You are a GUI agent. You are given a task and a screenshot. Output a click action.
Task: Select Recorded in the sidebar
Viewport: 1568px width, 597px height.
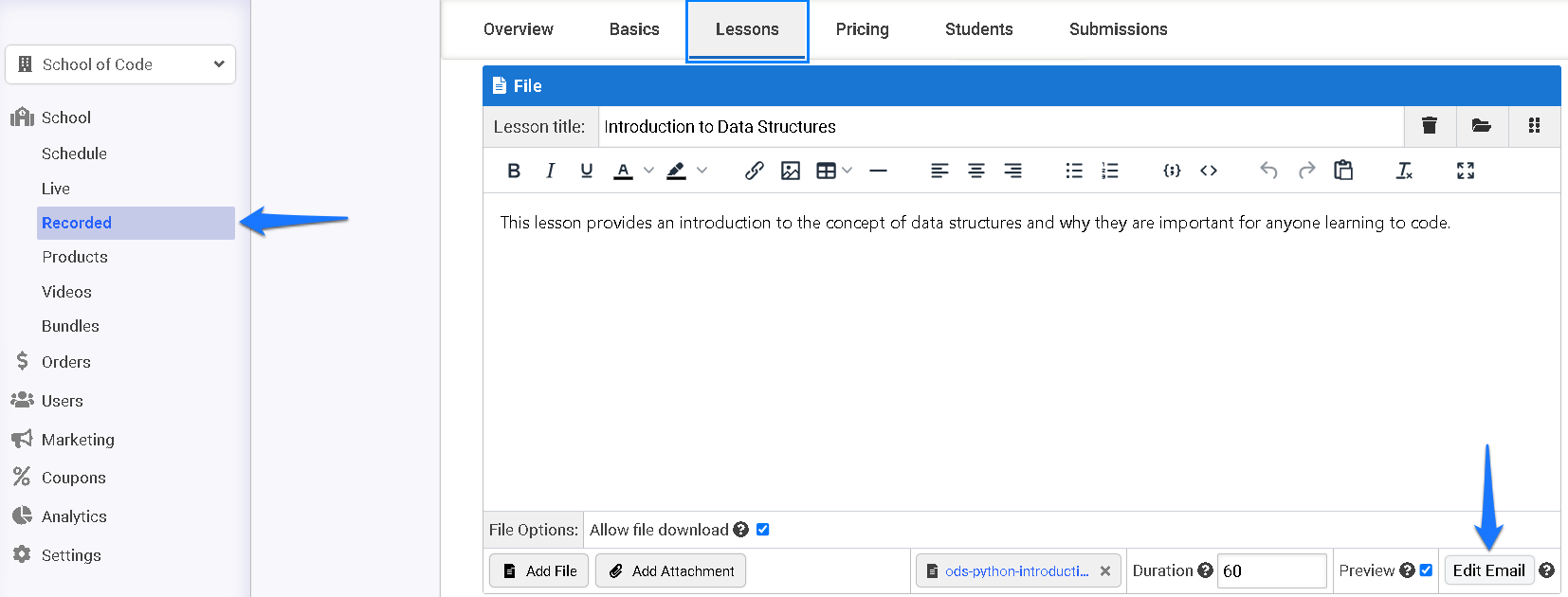(136, 223)
